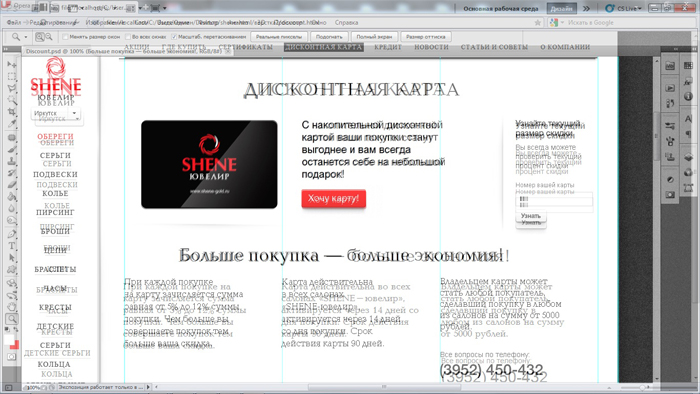Image resolution: width=700 pixels, height=394 pixels.
Task: Open status bar info arrow menu
Action: click(x=148, y=387)
